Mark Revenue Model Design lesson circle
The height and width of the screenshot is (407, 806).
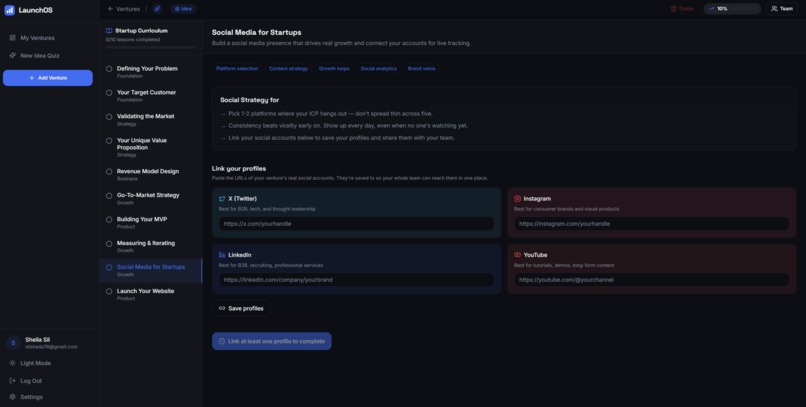tap(109, 172)
